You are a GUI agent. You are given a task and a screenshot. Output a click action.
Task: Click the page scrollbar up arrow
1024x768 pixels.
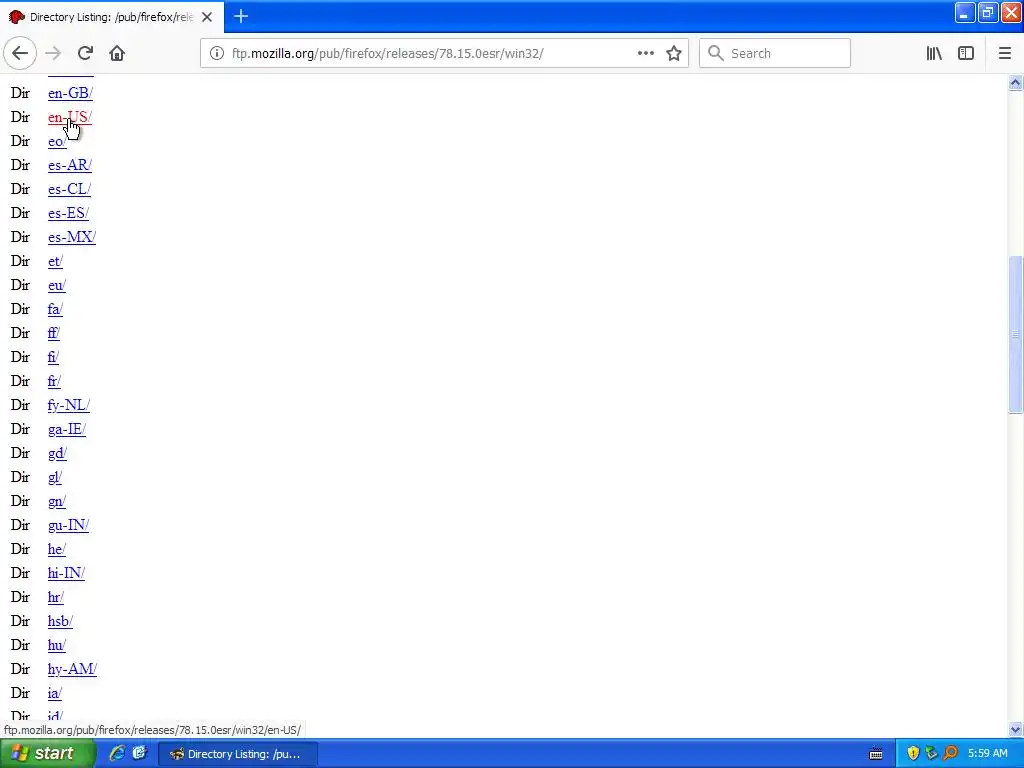(x=1015, y=82)
